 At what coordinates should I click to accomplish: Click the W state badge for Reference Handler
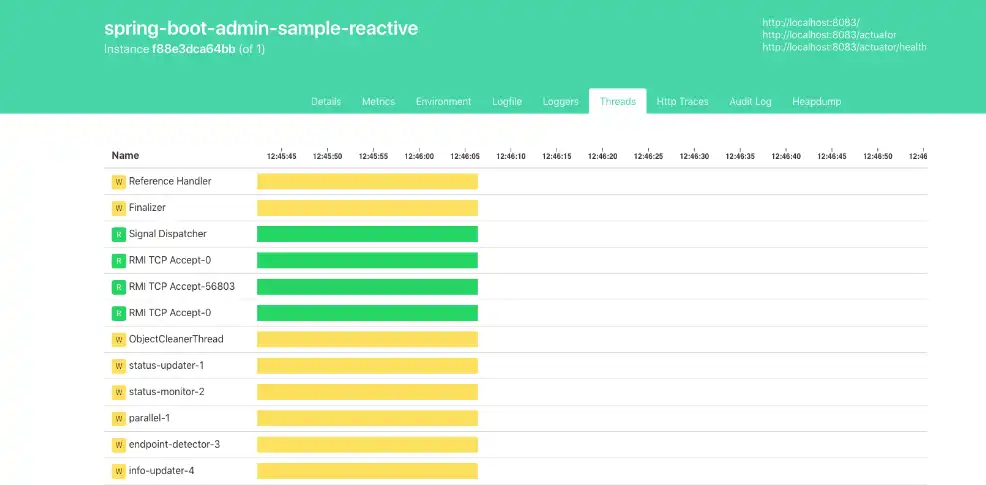pyautogui.click(x=119, y=182)
